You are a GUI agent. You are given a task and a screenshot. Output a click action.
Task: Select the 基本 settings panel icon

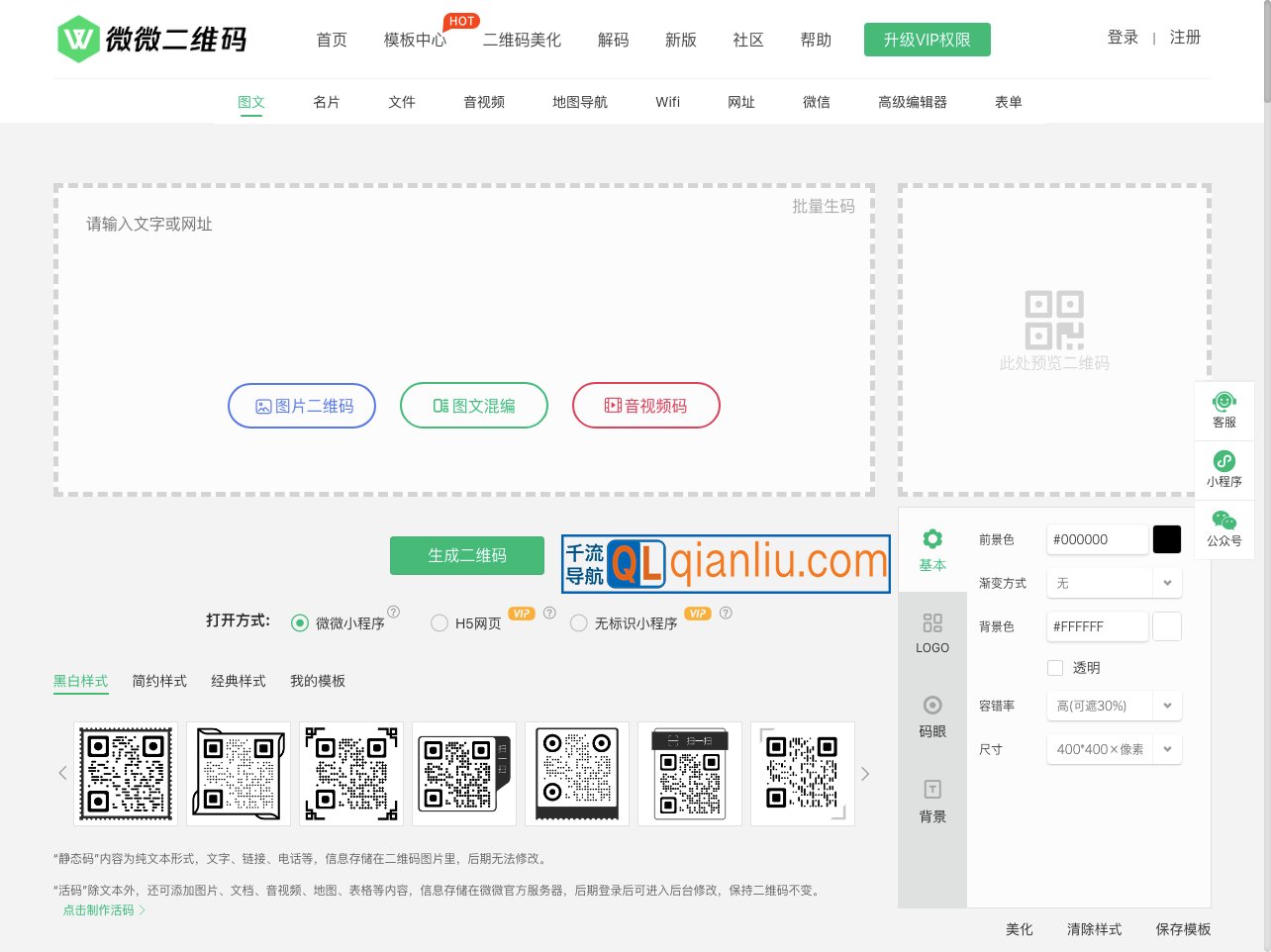coord(931,550)
